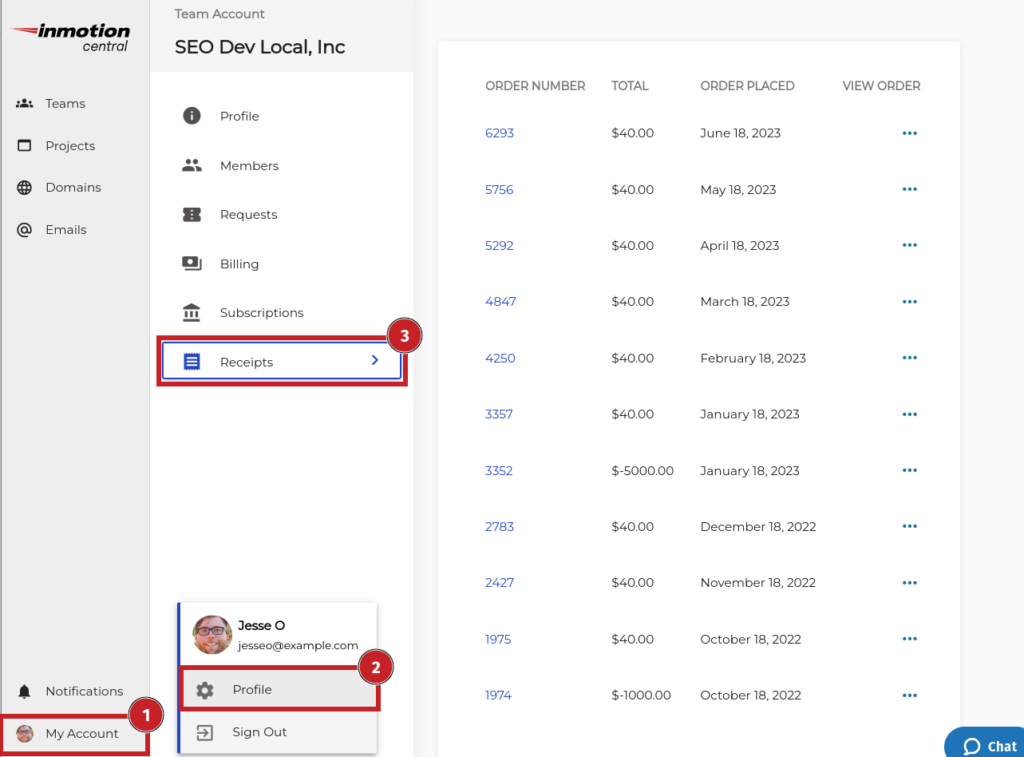Select the Emails icon in the sidebar
Screen dimensions: 1024x757
tap(23, 229)
